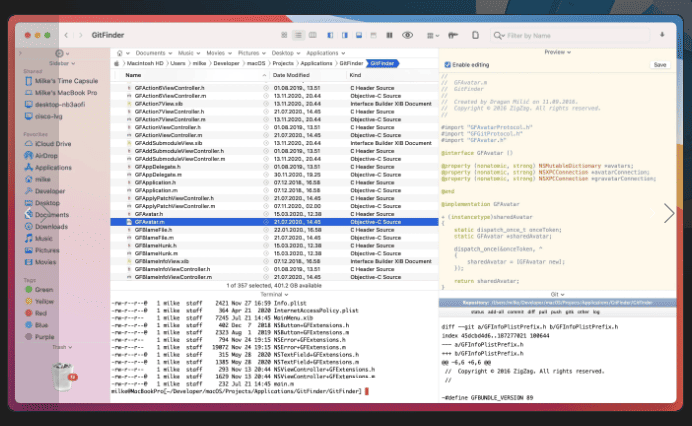
Task: Open the action circle menu above sidebar
Action: pyautogui.click(x=62, y=53)
